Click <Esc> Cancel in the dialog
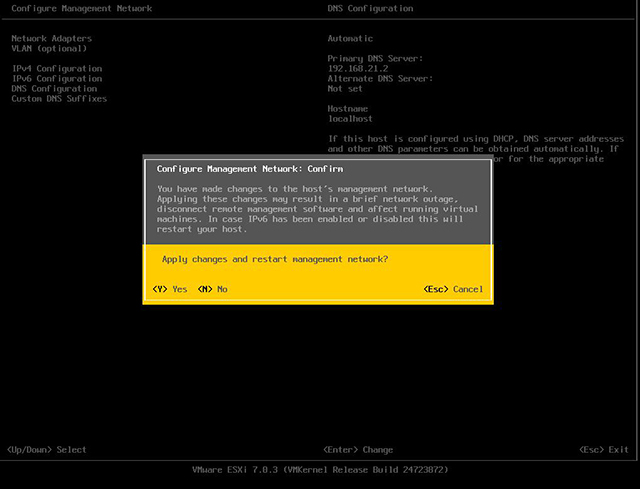 coord(453,289)
